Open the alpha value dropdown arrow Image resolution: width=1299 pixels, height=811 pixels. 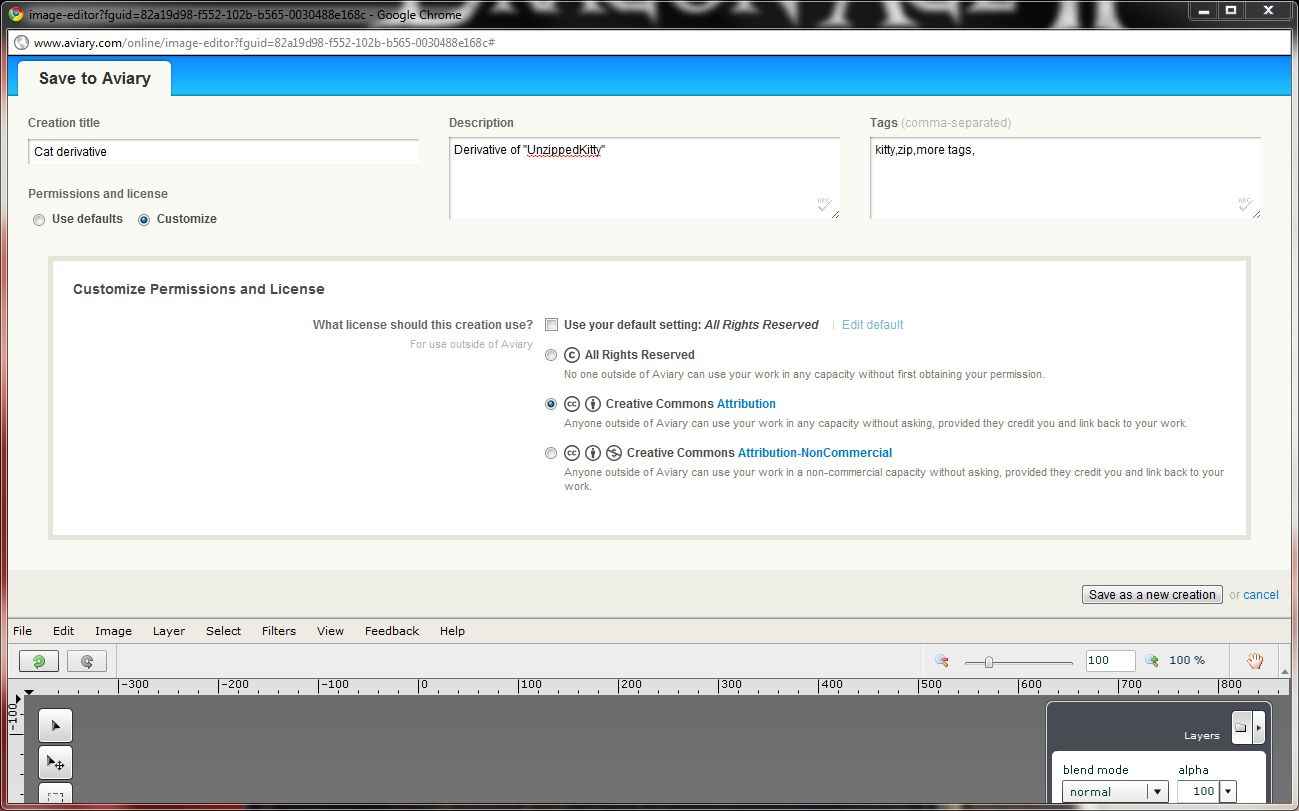pos(1227,792)
